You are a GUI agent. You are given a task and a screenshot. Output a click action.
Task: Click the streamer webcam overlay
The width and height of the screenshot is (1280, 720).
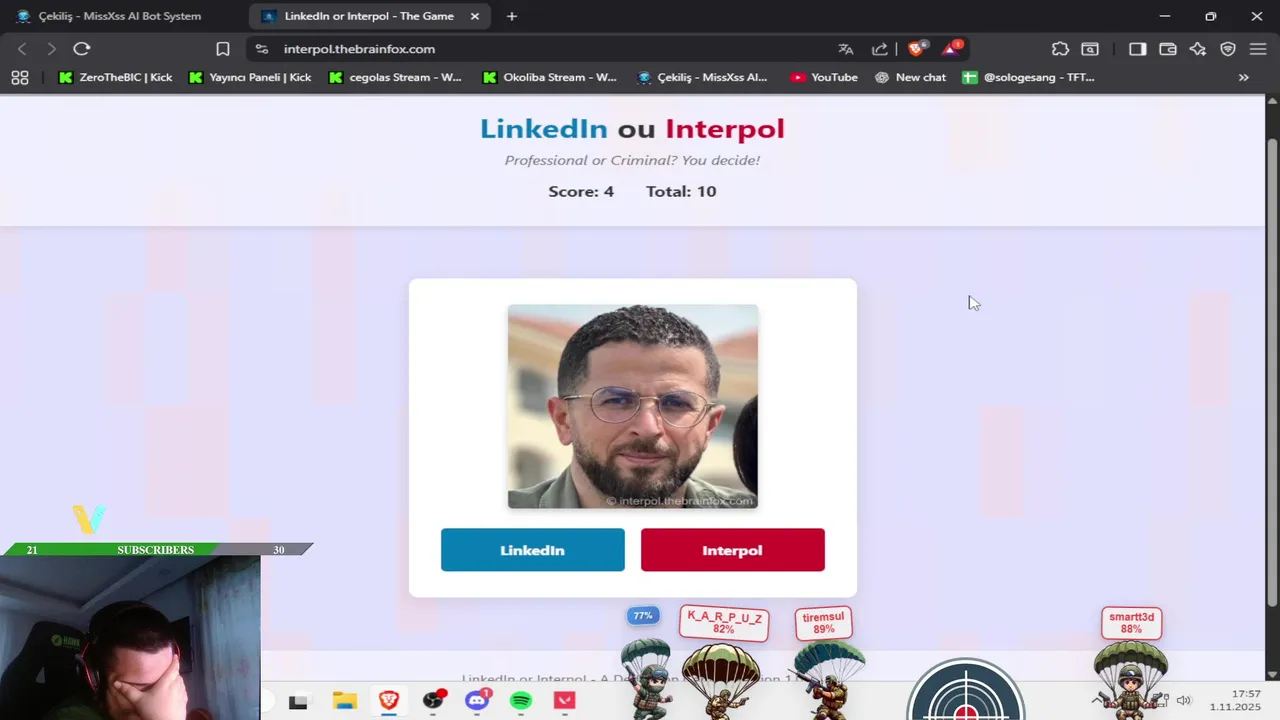(x=130, y=638)
